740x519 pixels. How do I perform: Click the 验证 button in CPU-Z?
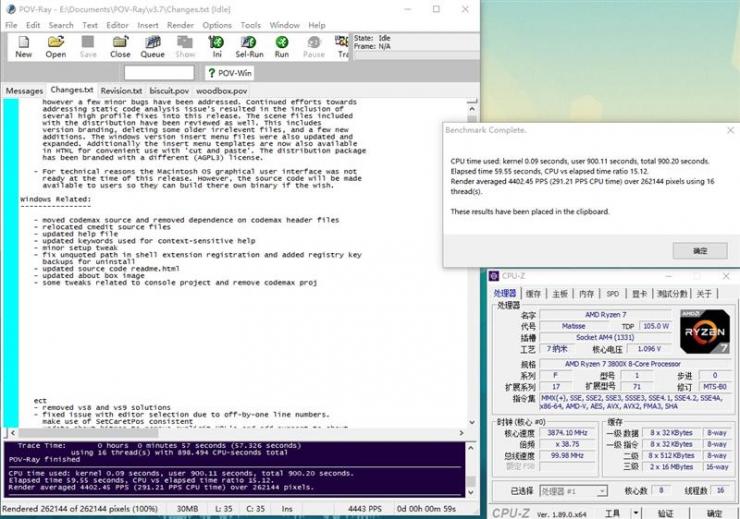pos(665,513)
